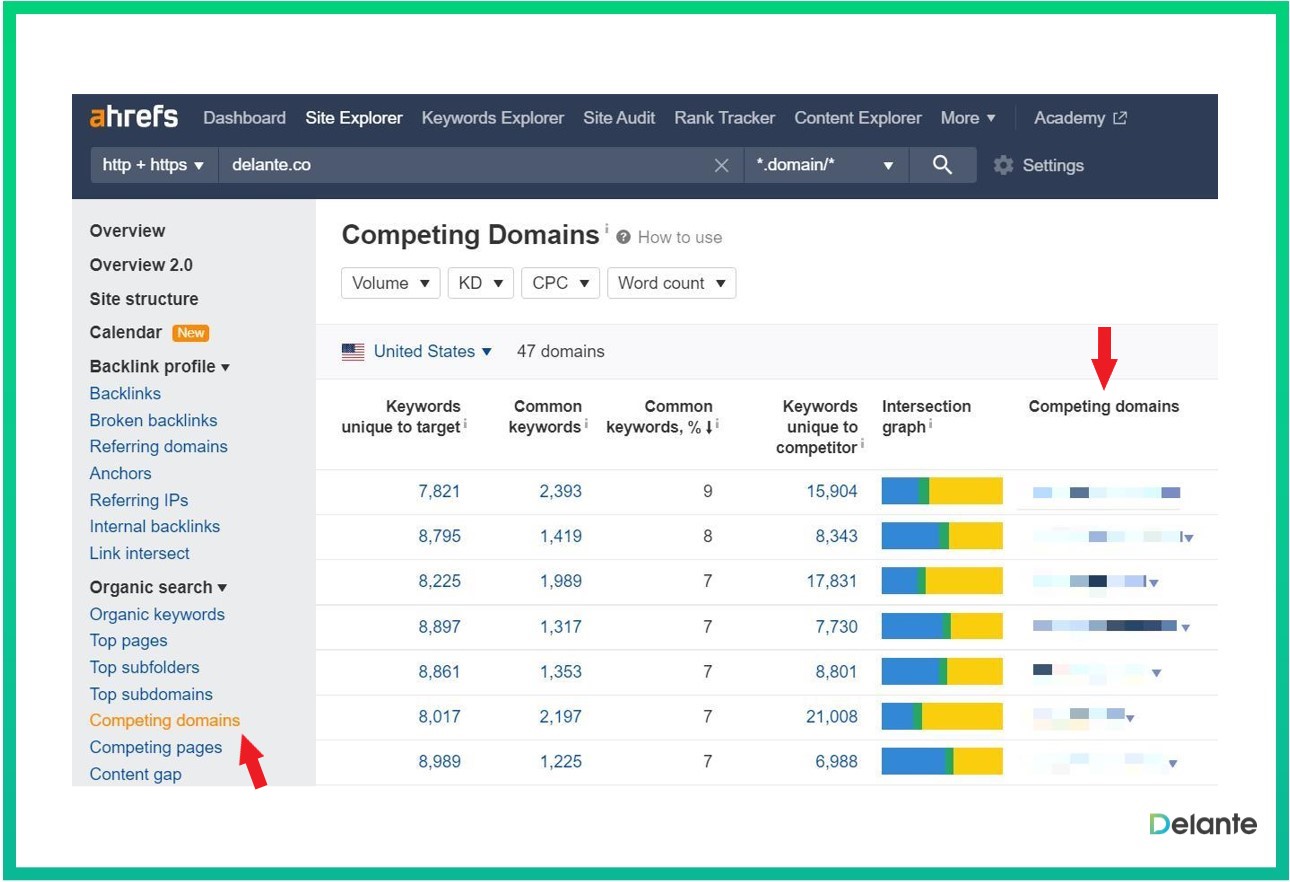Collapse the Organic search section
This screenshot has height=882, width=1290.
[x=158, y=588]
